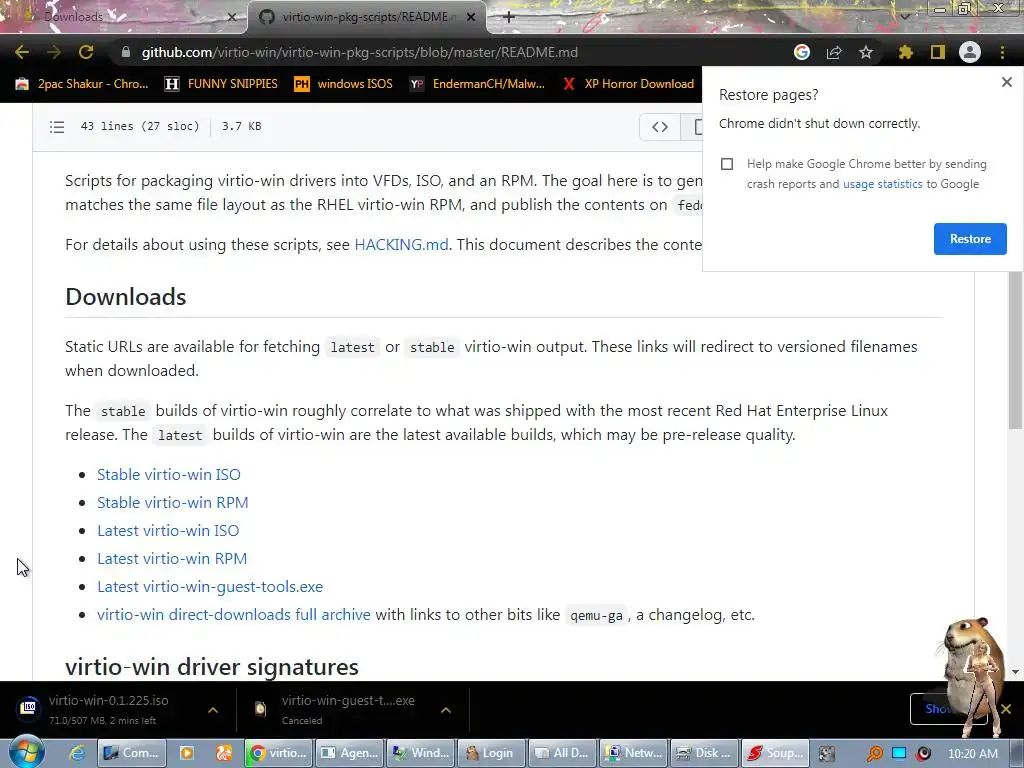The image size is (1024, 768).
Task: Switch to the Agen... taskbar window
Action: click(x=349, y=753)
